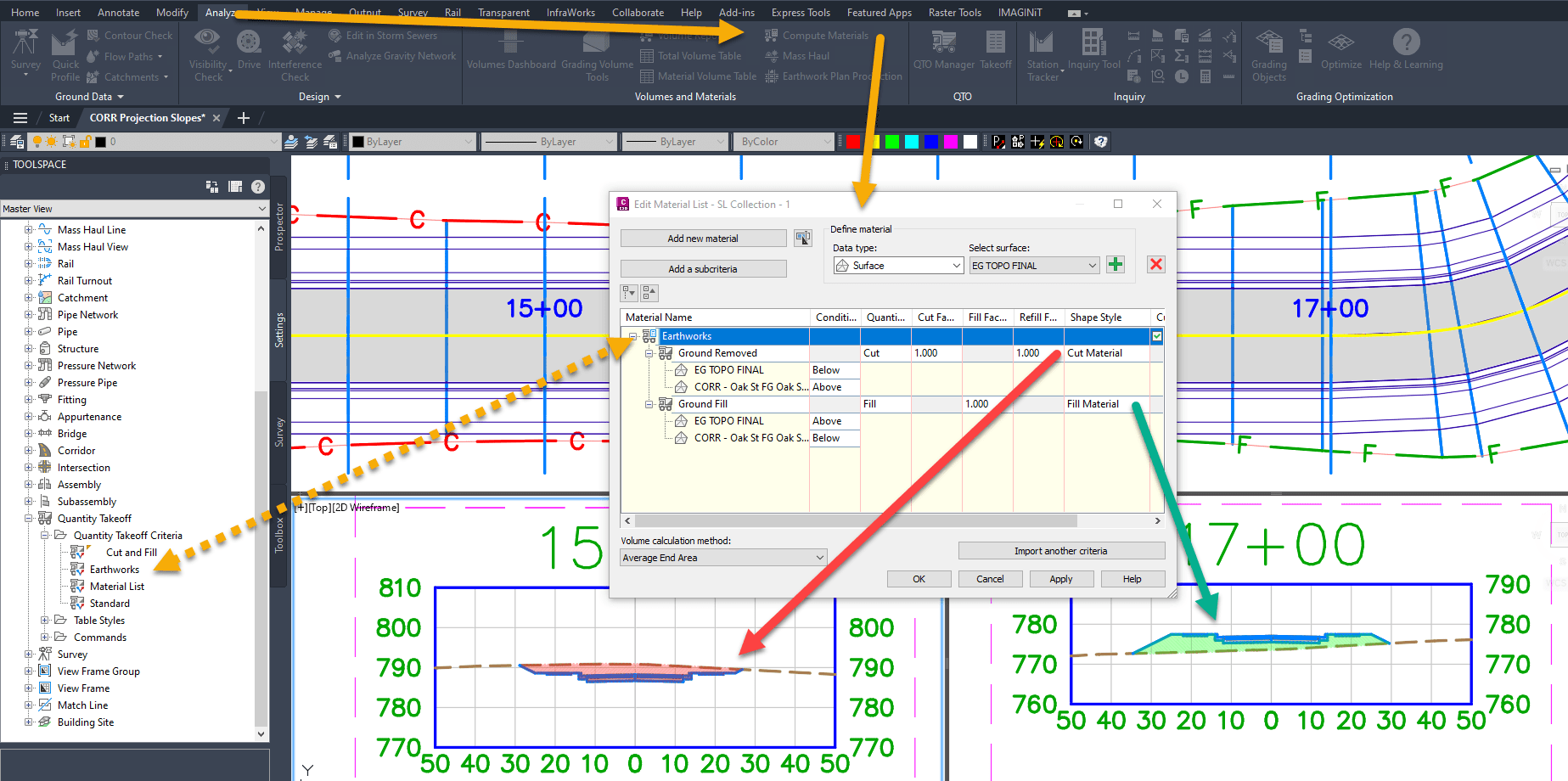The height and width of the screenshot is (781, 1568).
Task: Switch to the Home ribbon tab
Action: 25,12
